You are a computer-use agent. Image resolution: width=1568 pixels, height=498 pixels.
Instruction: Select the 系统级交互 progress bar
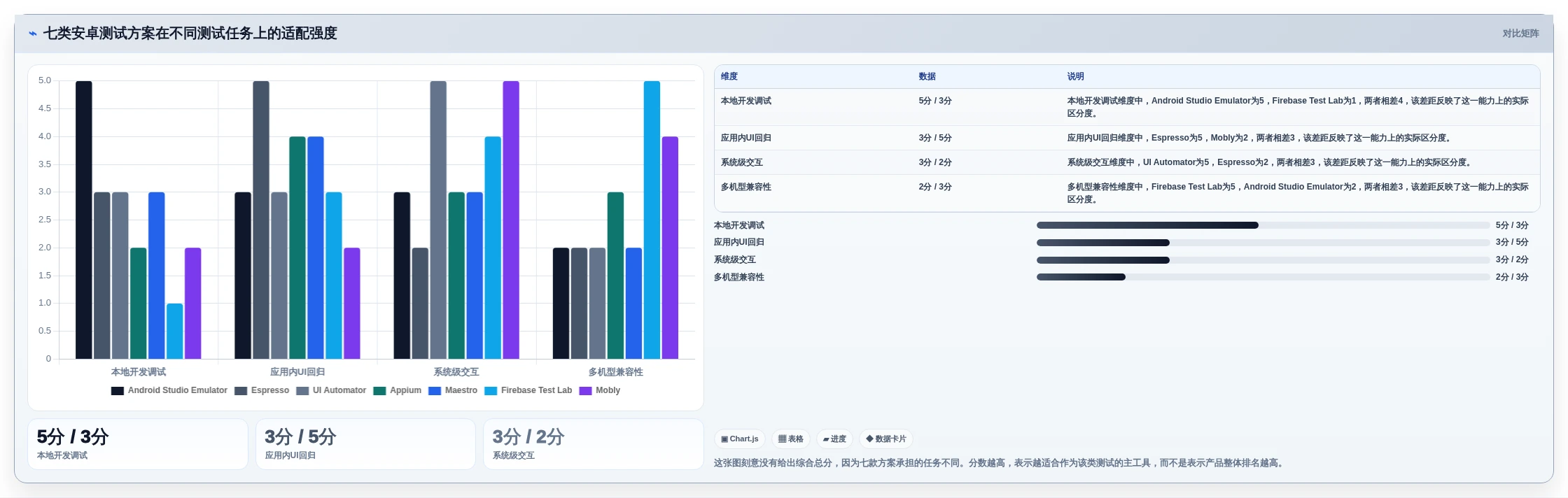click(x=1263, y=260)
